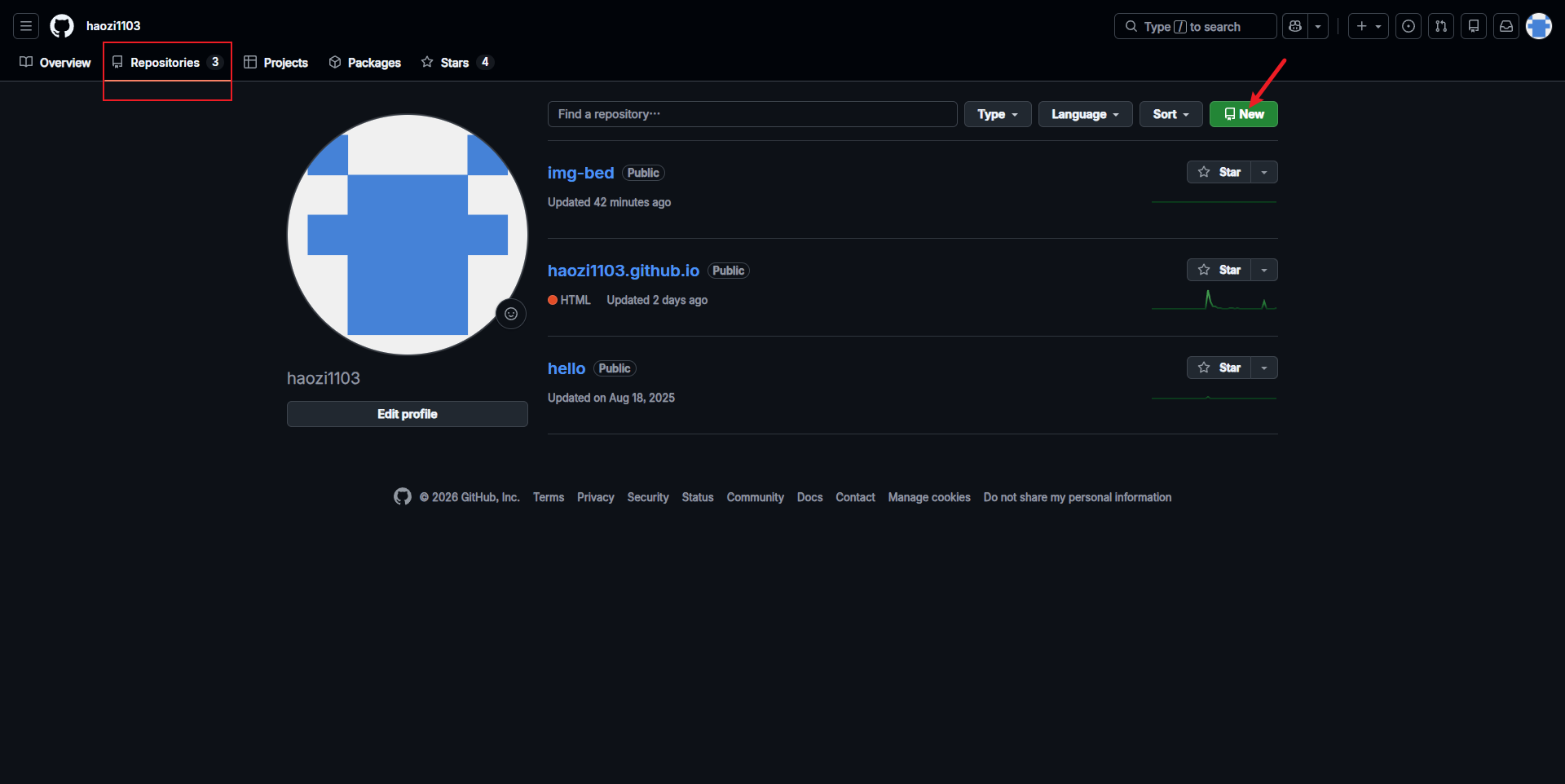Screen dimensions: 1565x784
Task: Open the Status footer link
Action: click(x=698, y=497)
